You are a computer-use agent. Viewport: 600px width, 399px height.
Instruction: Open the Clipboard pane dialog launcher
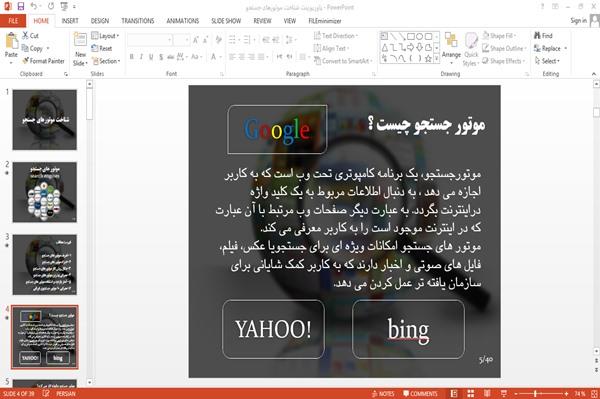tap(66, 74)
